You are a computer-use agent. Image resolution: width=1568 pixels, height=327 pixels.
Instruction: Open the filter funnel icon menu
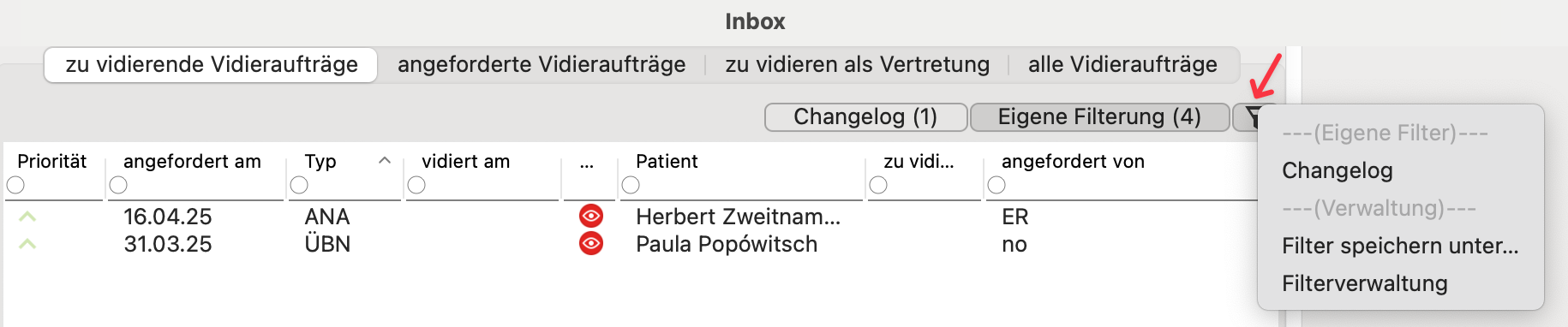[1251, 117]
